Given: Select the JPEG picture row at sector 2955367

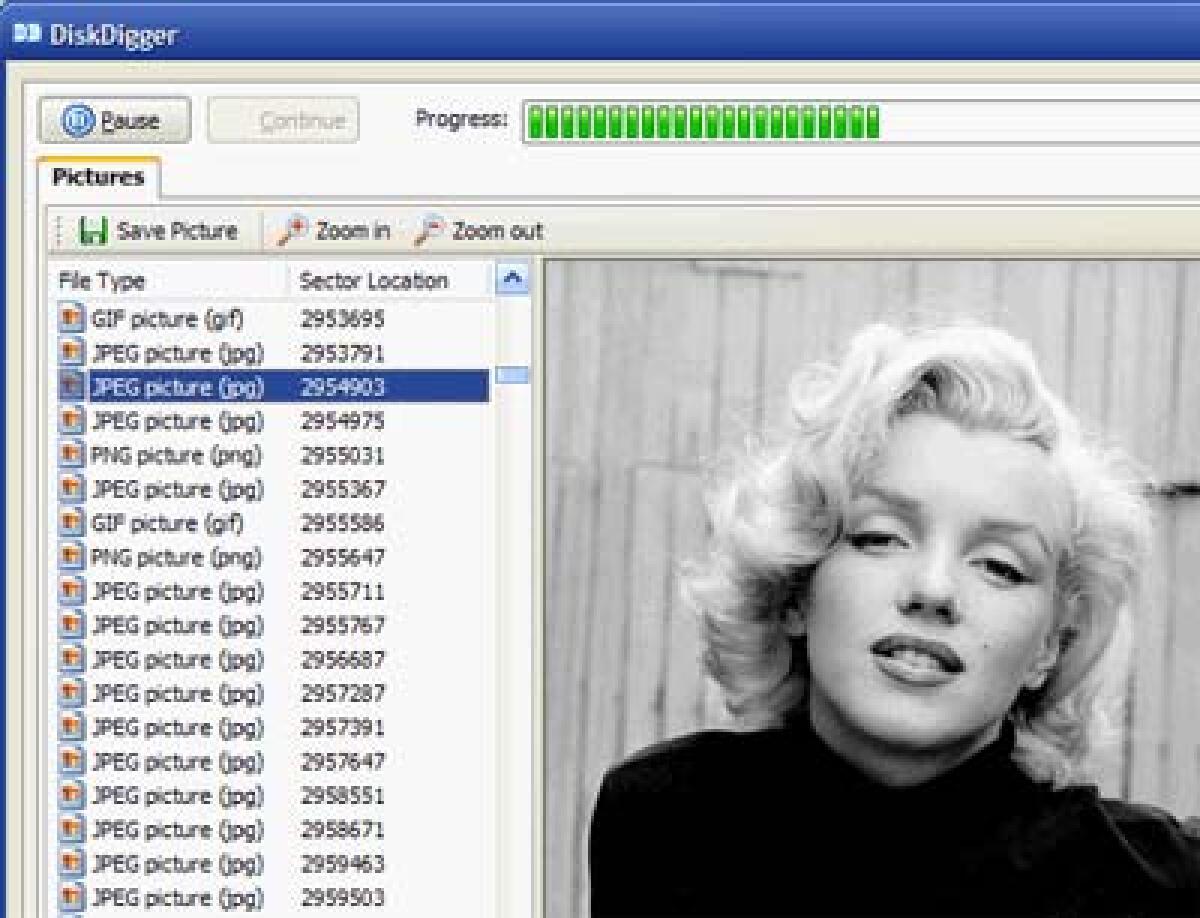Looking at the screenshot, I should (x=272, y=489).
